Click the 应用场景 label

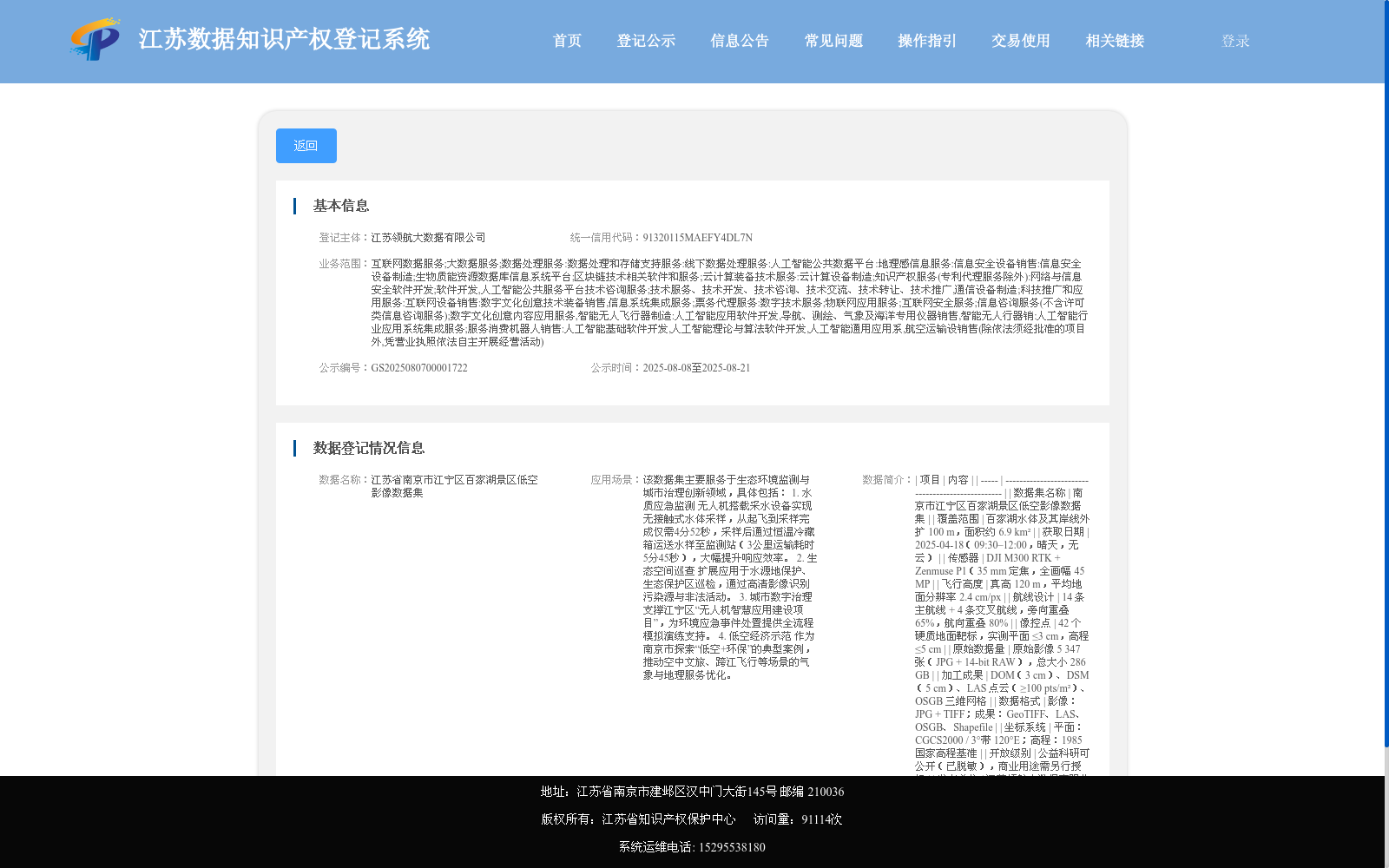coord(616,480)
